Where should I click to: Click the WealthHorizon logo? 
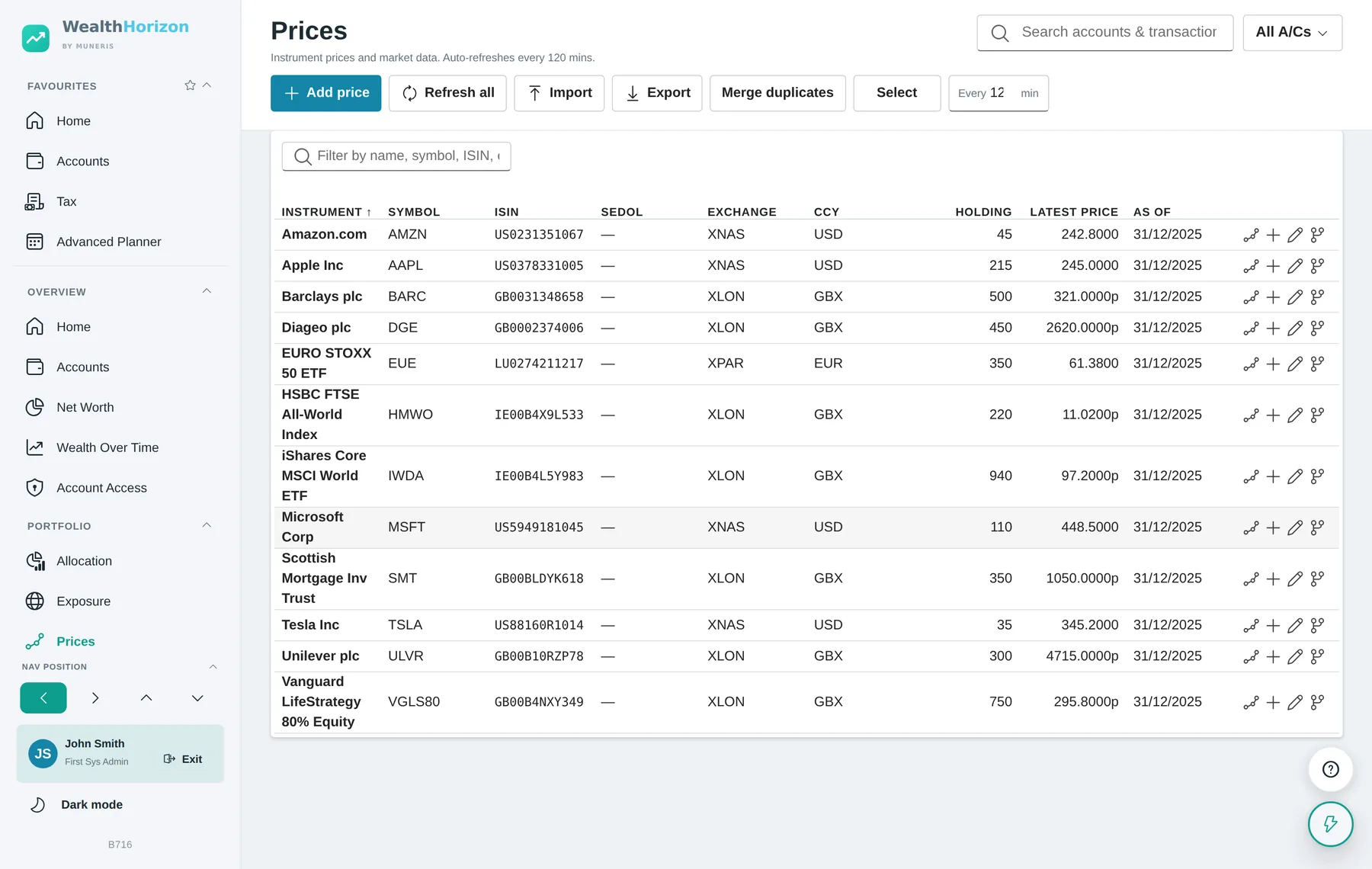[x=106, y=35]
